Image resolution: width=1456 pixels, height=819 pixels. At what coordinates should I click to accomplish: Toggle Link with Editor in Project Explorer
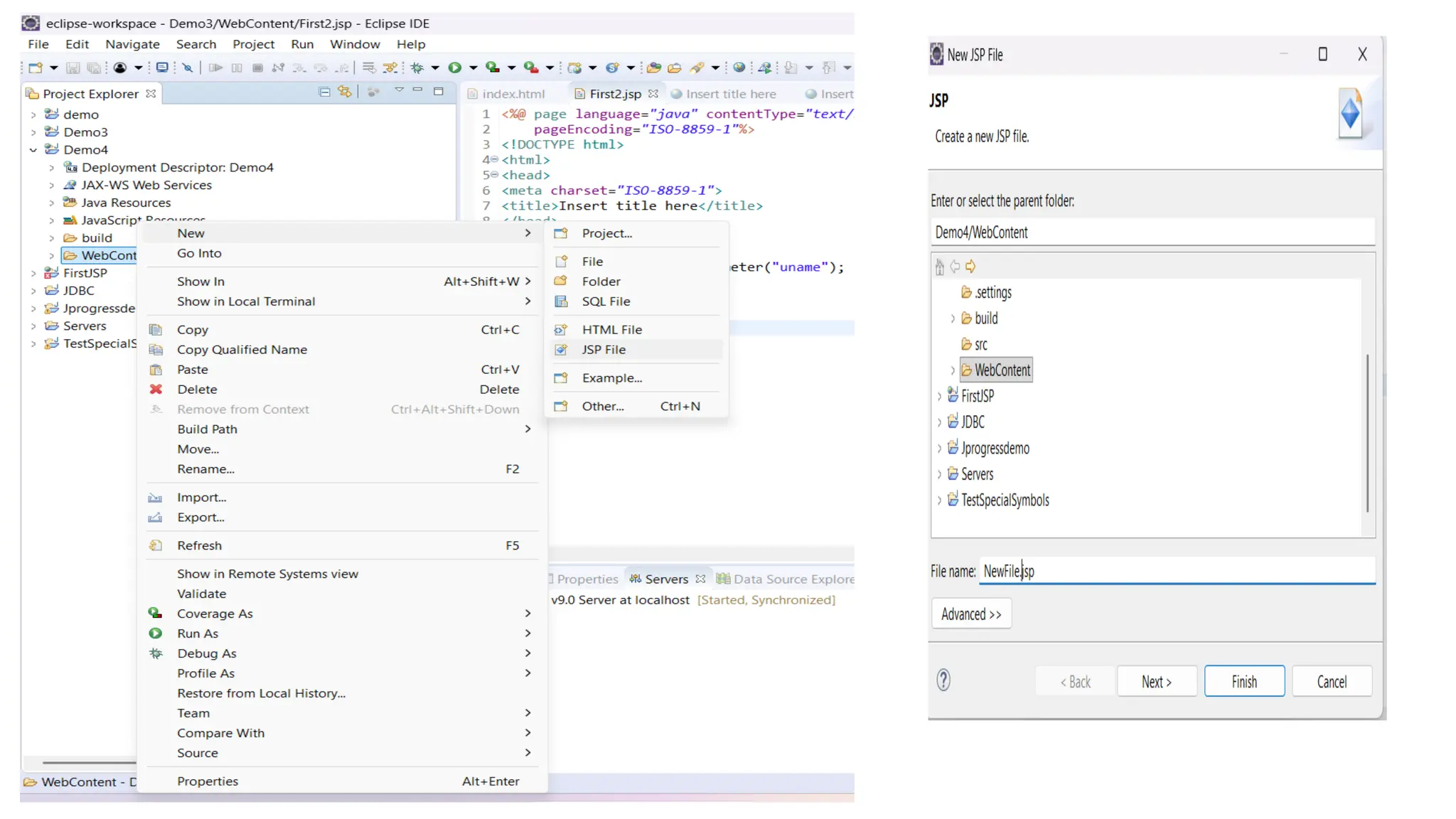(x=345, y=92)
